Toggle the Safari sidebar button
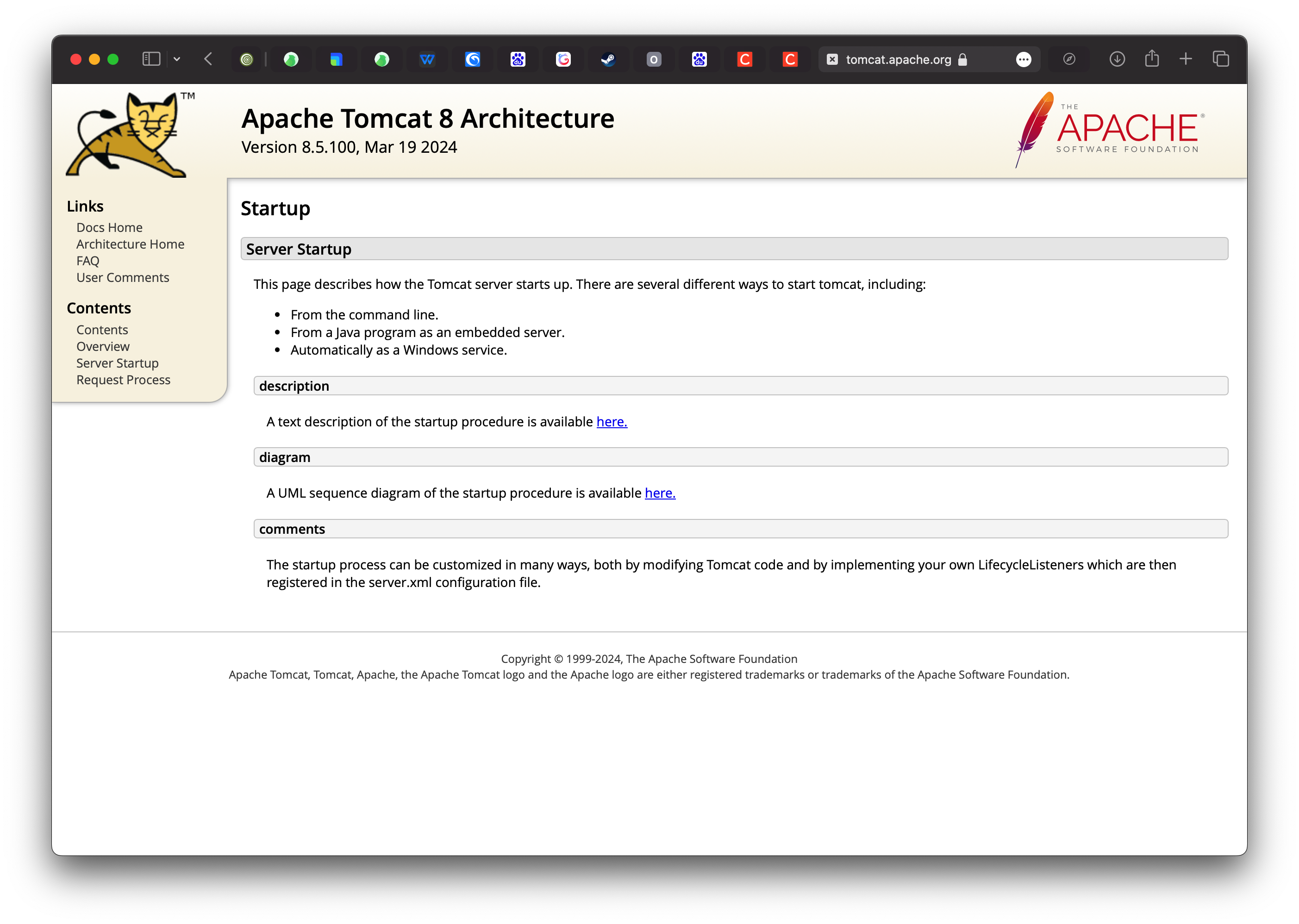Screen dimensions: 1299x924 pos(151,59)
